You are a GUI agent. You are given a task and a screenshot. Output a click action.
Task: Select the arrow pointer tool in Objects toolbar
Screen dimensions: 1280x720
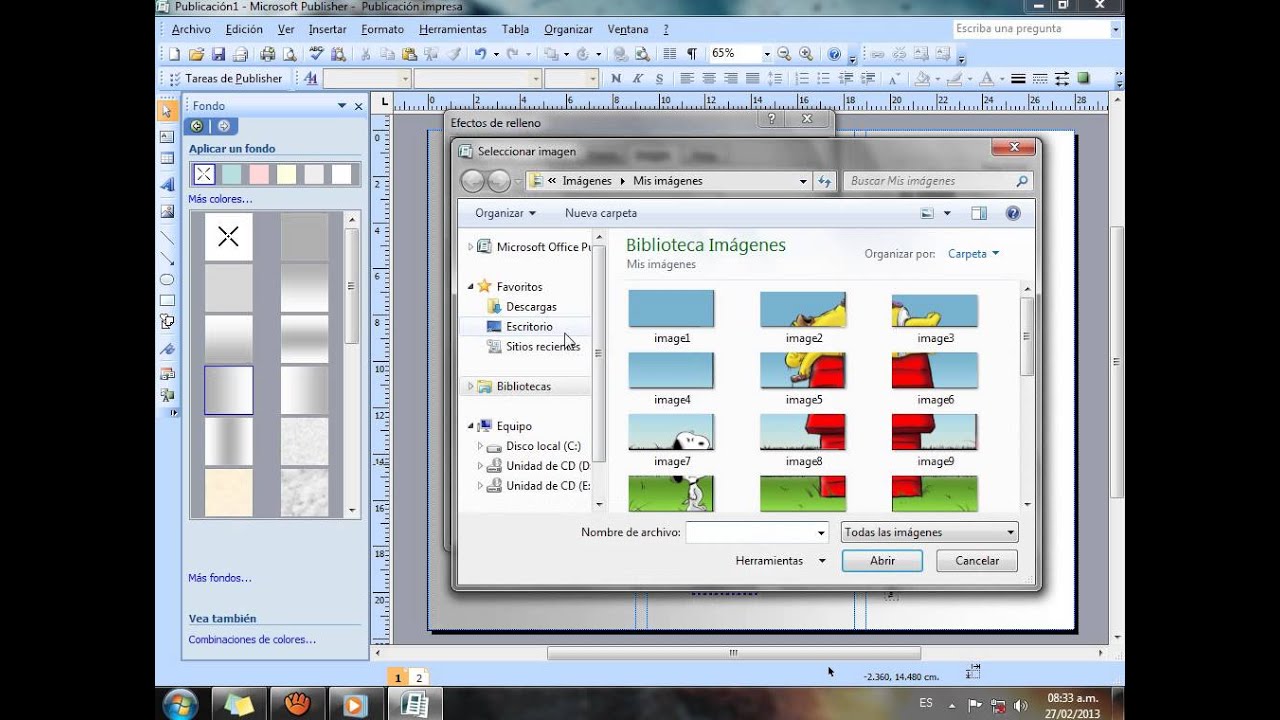pos(167,111)
